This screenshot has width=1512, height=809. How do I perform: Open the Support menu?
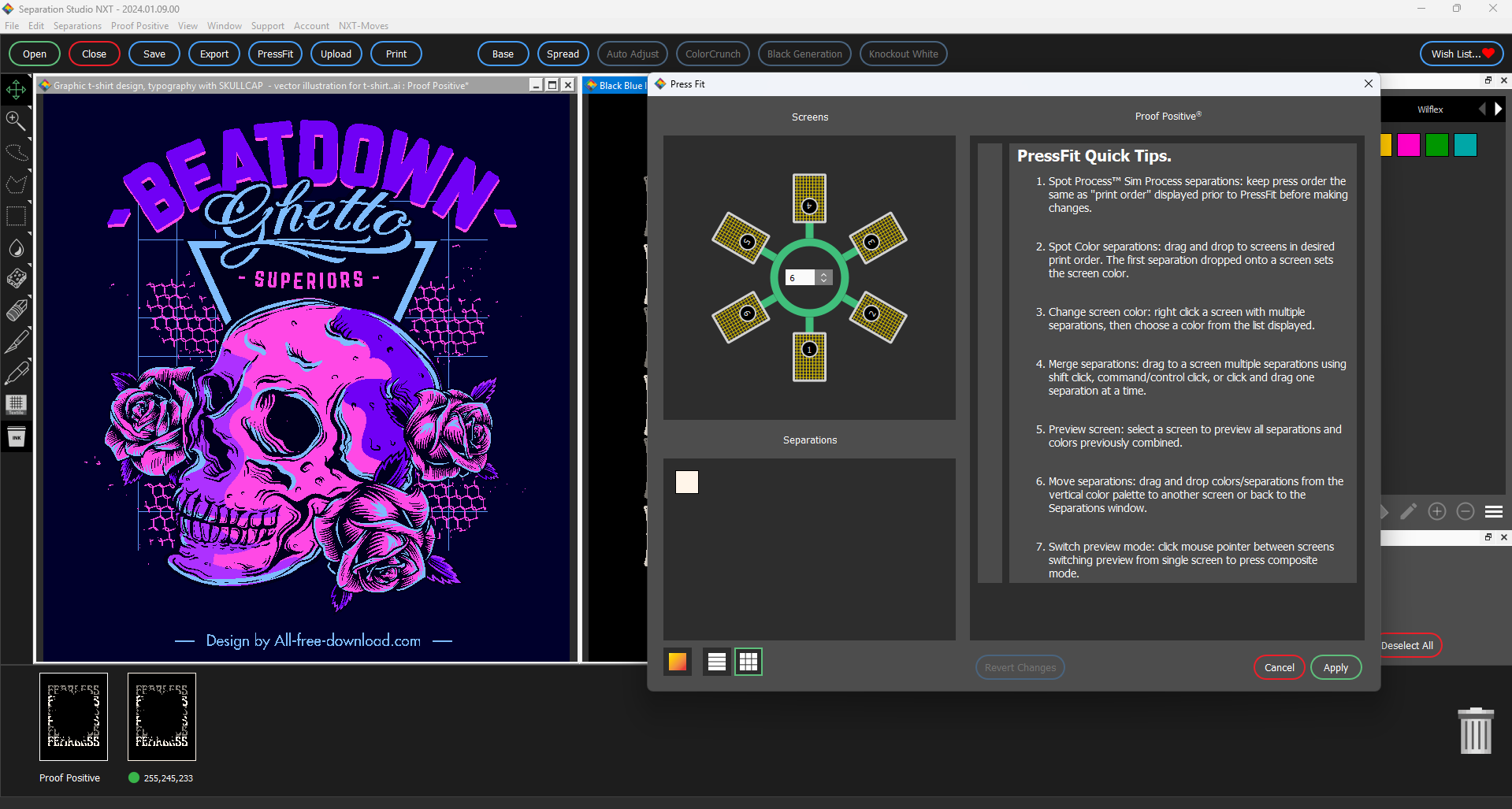(x=268, y=26)
